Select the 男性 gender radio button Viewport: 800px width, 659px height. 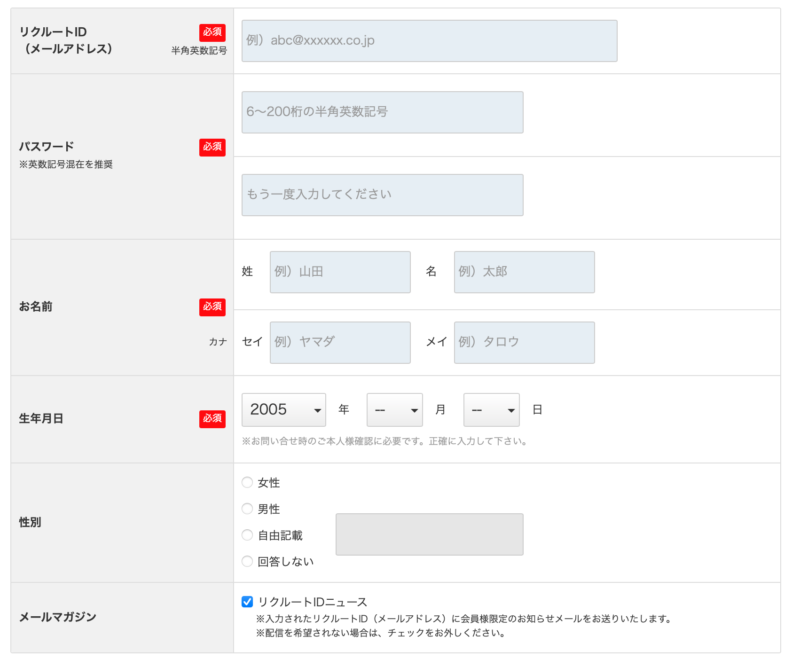coord(247,509)
